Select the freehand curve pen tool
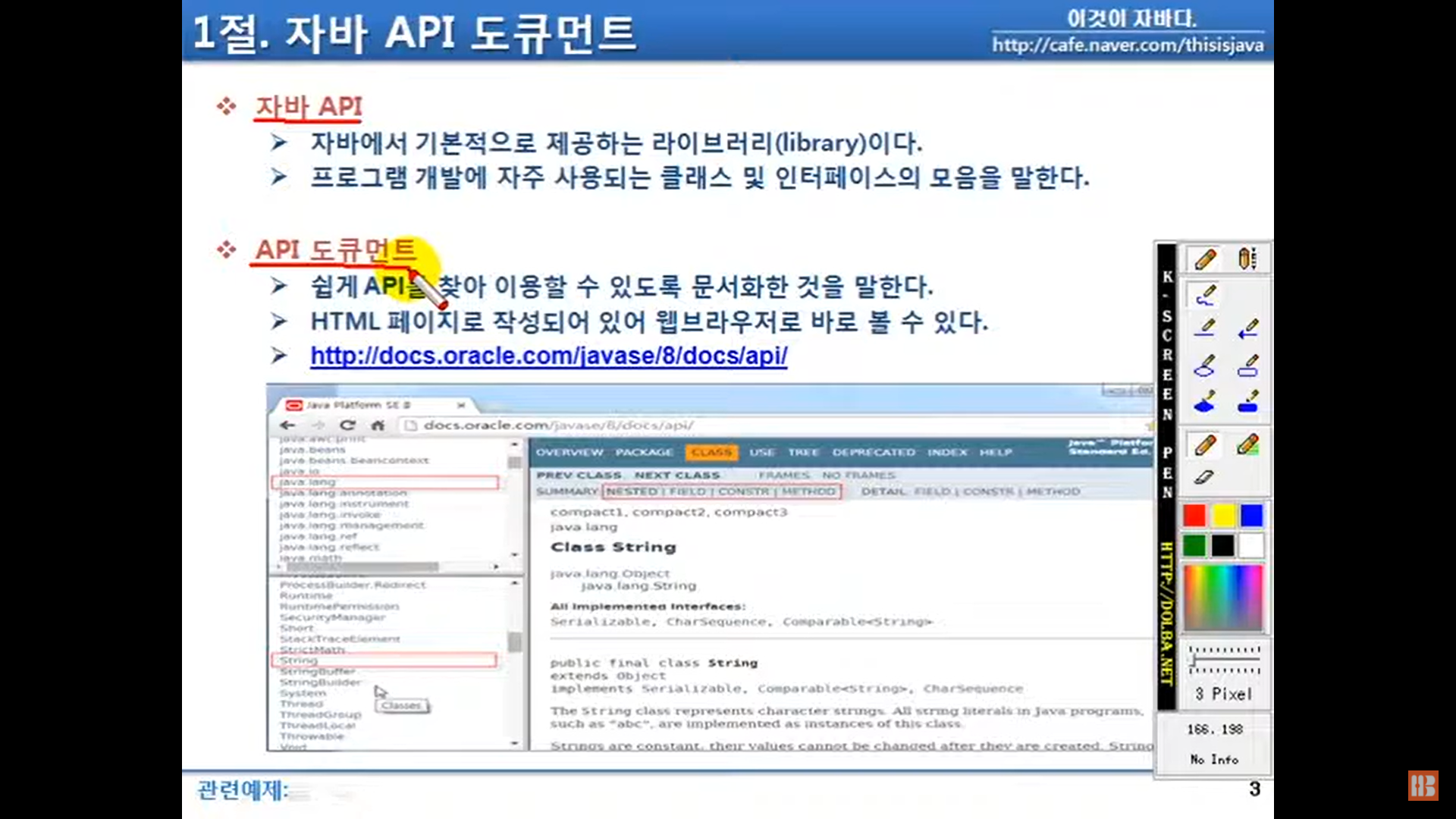 (x=1205, y=296)
